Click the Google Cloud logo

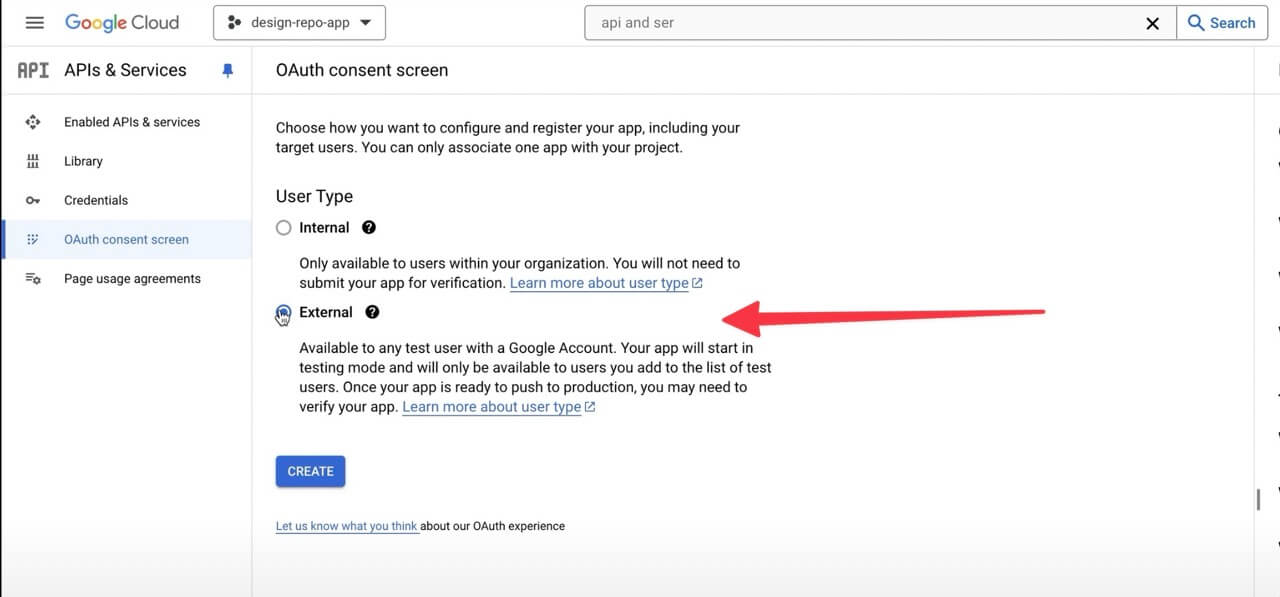coord(122,23)
